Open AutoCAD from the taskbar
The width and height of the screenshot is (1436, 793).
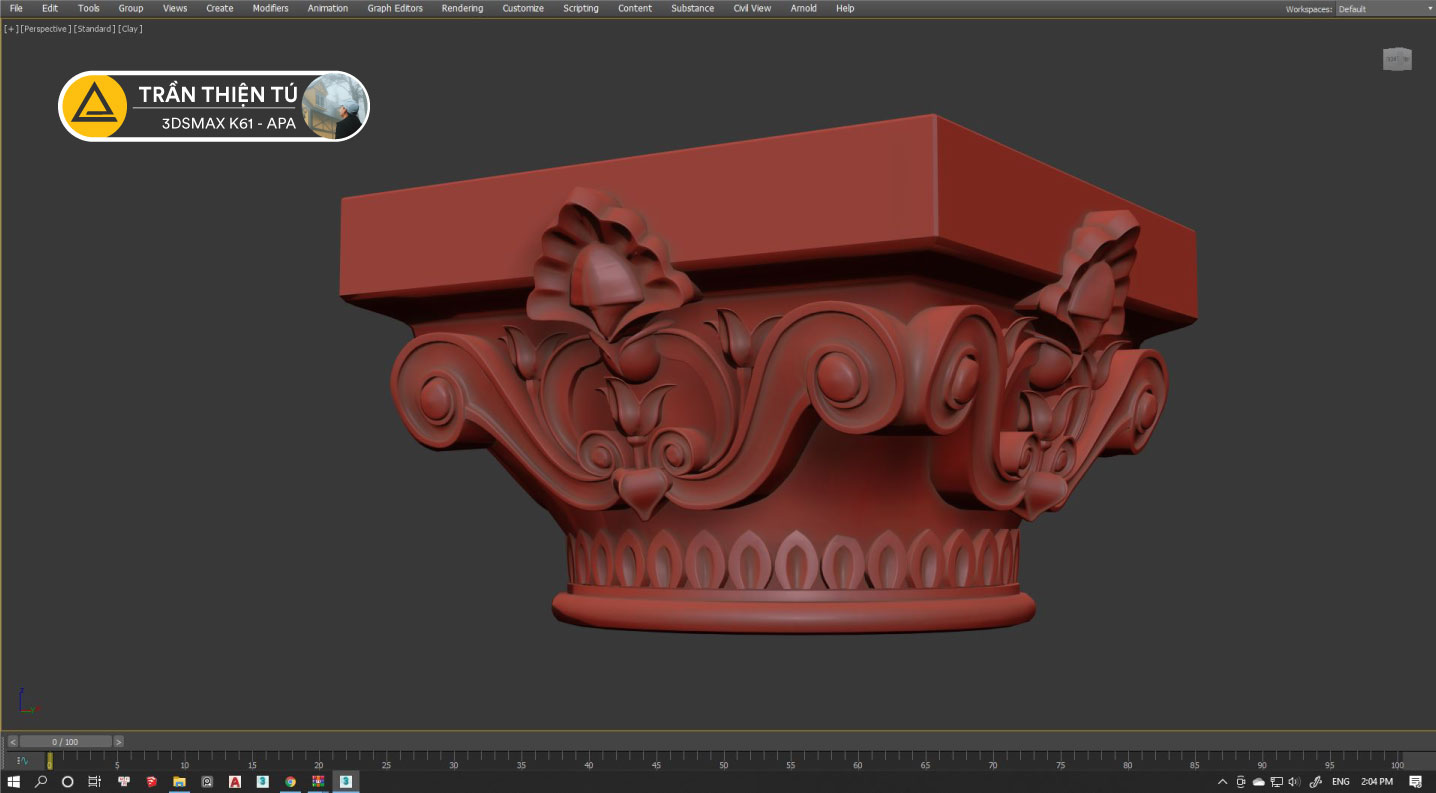pos(235,782)
